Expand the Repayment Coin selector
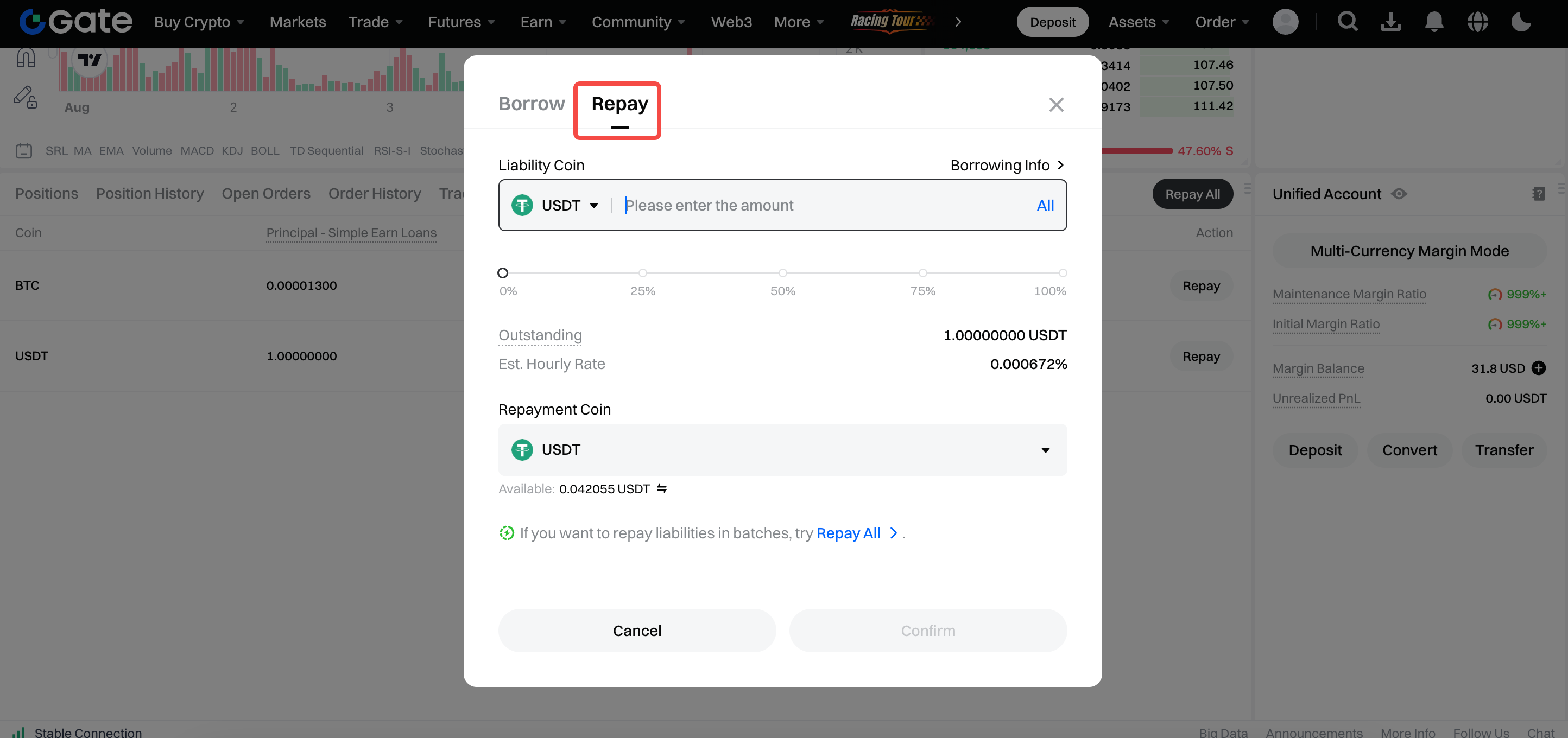Viewport: 1568px width, 738px height. click(x=782, y=450)
